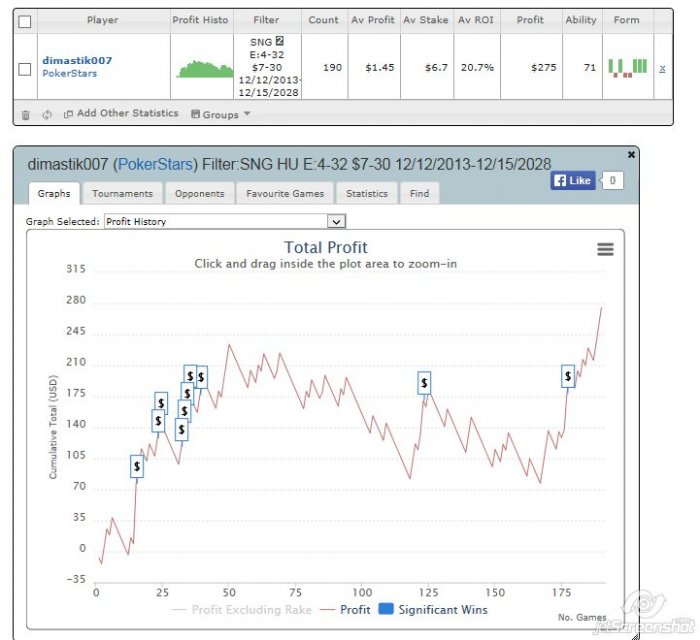Open the Favourite Games tab

[x=285, y=194]
